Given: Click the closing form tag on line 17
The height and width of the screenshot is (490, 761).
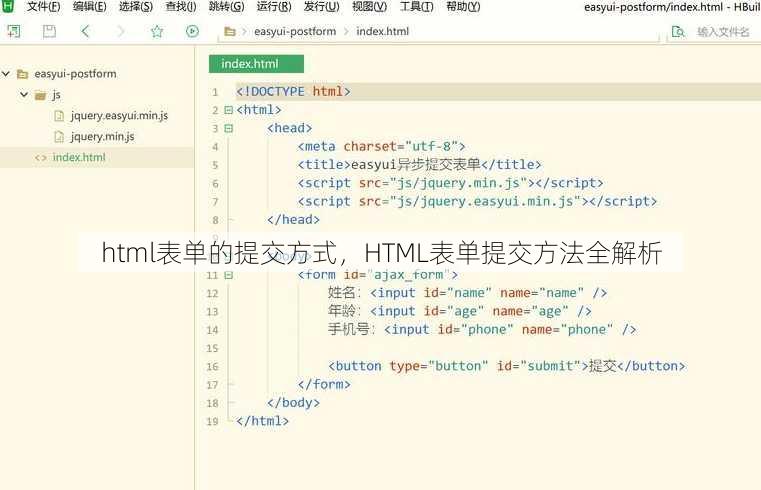Looking at the screenshot, I should pos(324,385).
